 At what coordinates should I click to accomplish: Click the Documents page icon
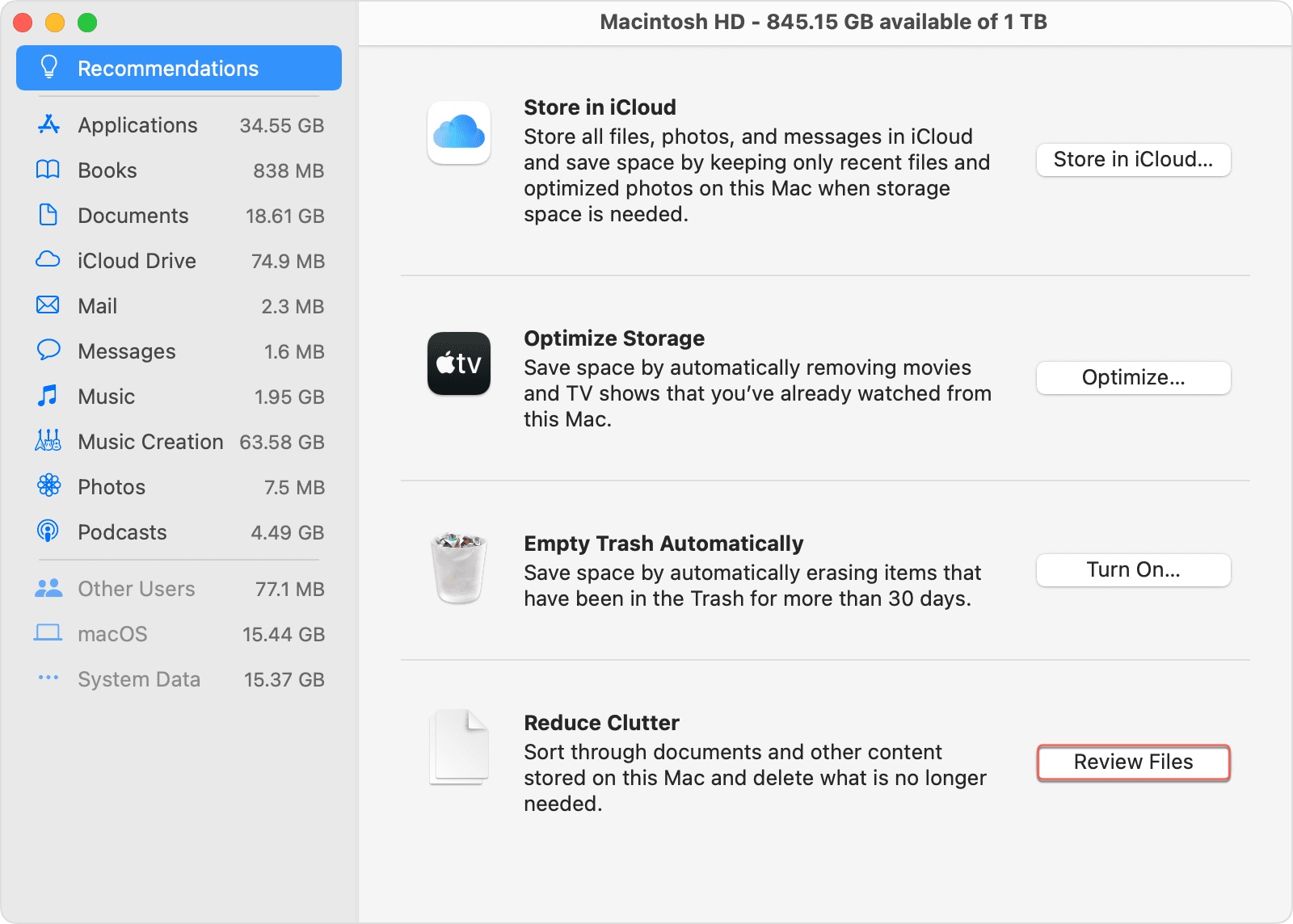[48, 216]
